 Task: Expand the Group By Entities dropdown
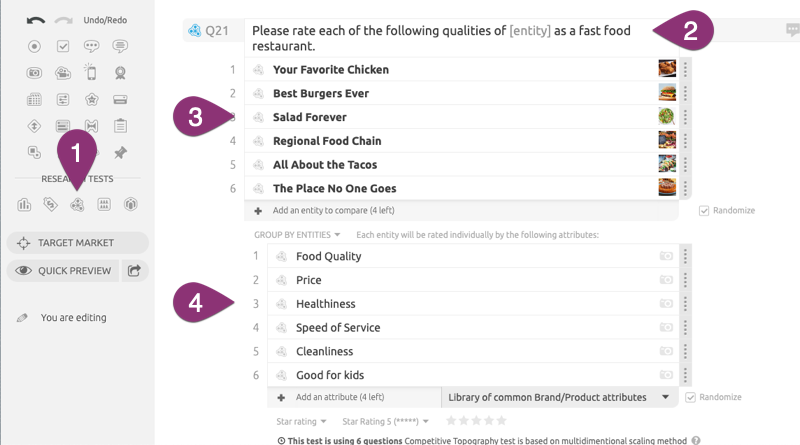pos(297,235)
